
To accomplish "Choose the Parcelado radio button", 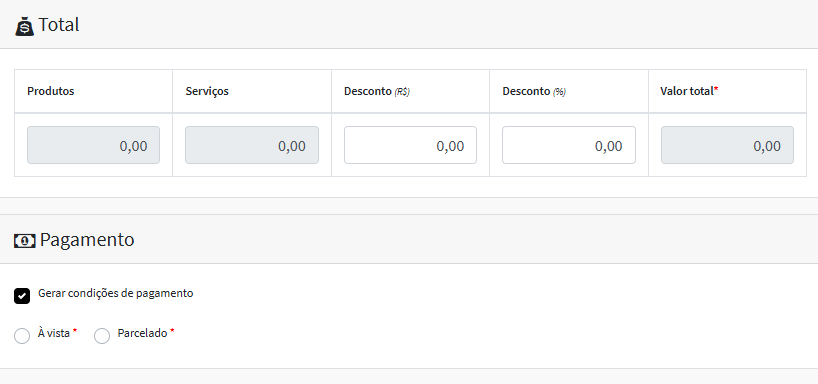I will tap(102, 336).
